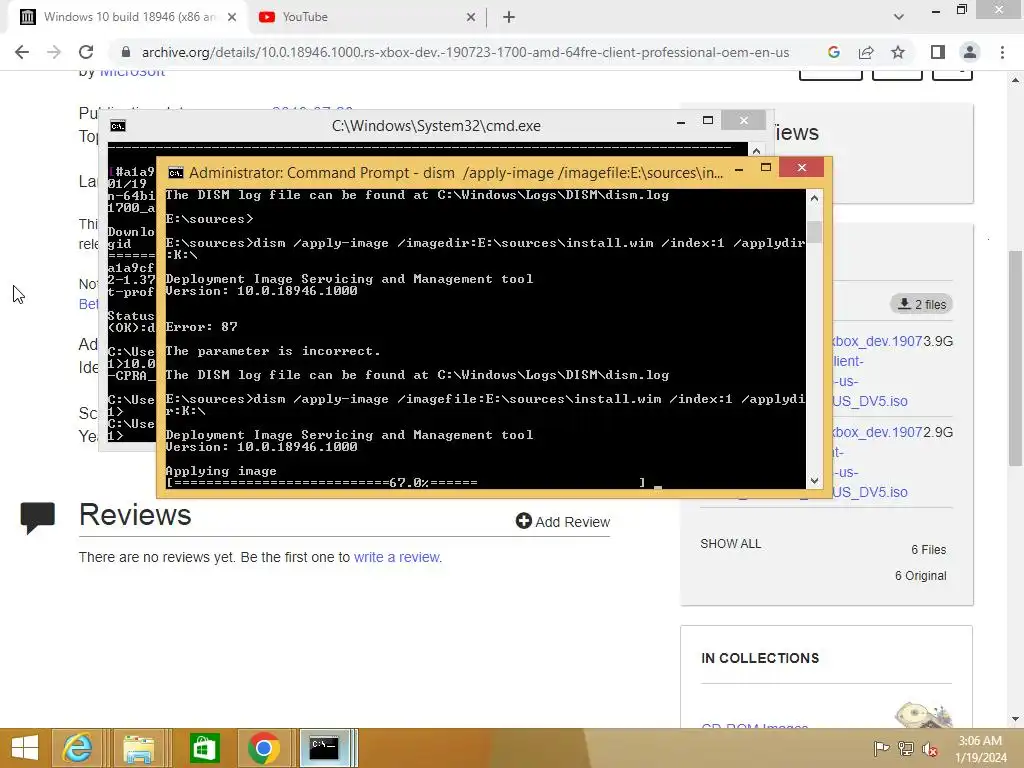Open the Chrome profile avatar
The height and width of the screenshot is (768, 1024).
(970, 52)
